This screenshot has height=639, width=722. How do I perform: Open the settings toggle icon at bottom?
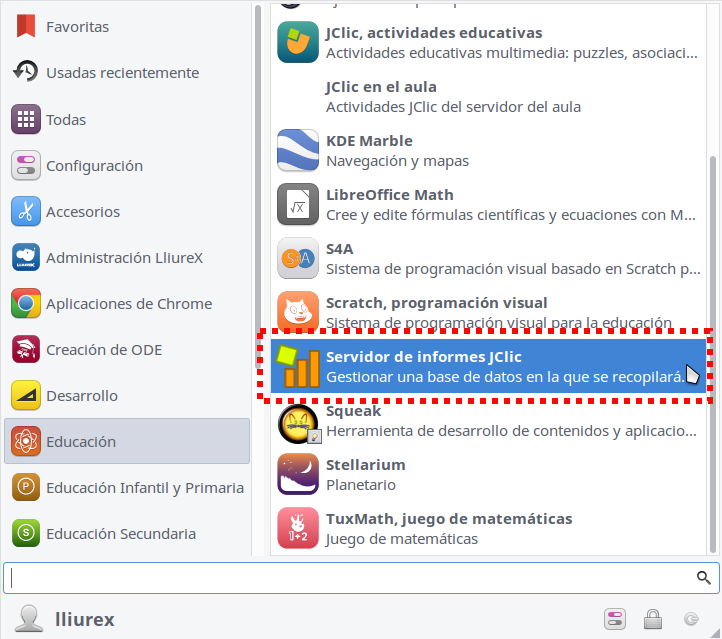pos(614,619)
